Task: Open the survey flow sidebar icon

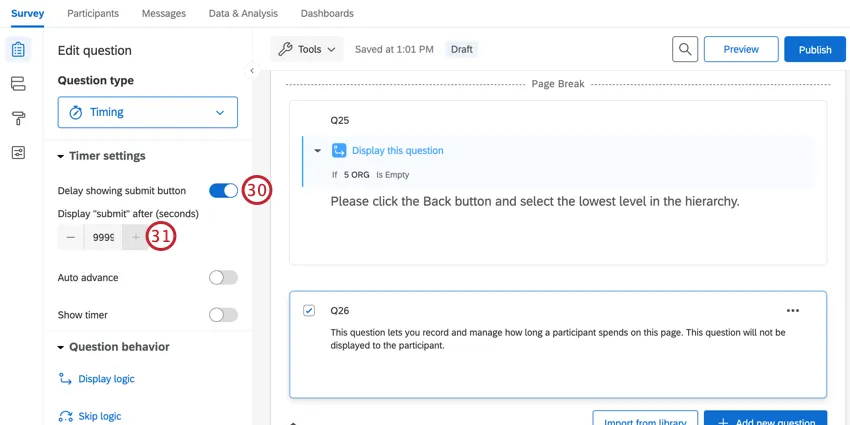Action: (17, 84)
